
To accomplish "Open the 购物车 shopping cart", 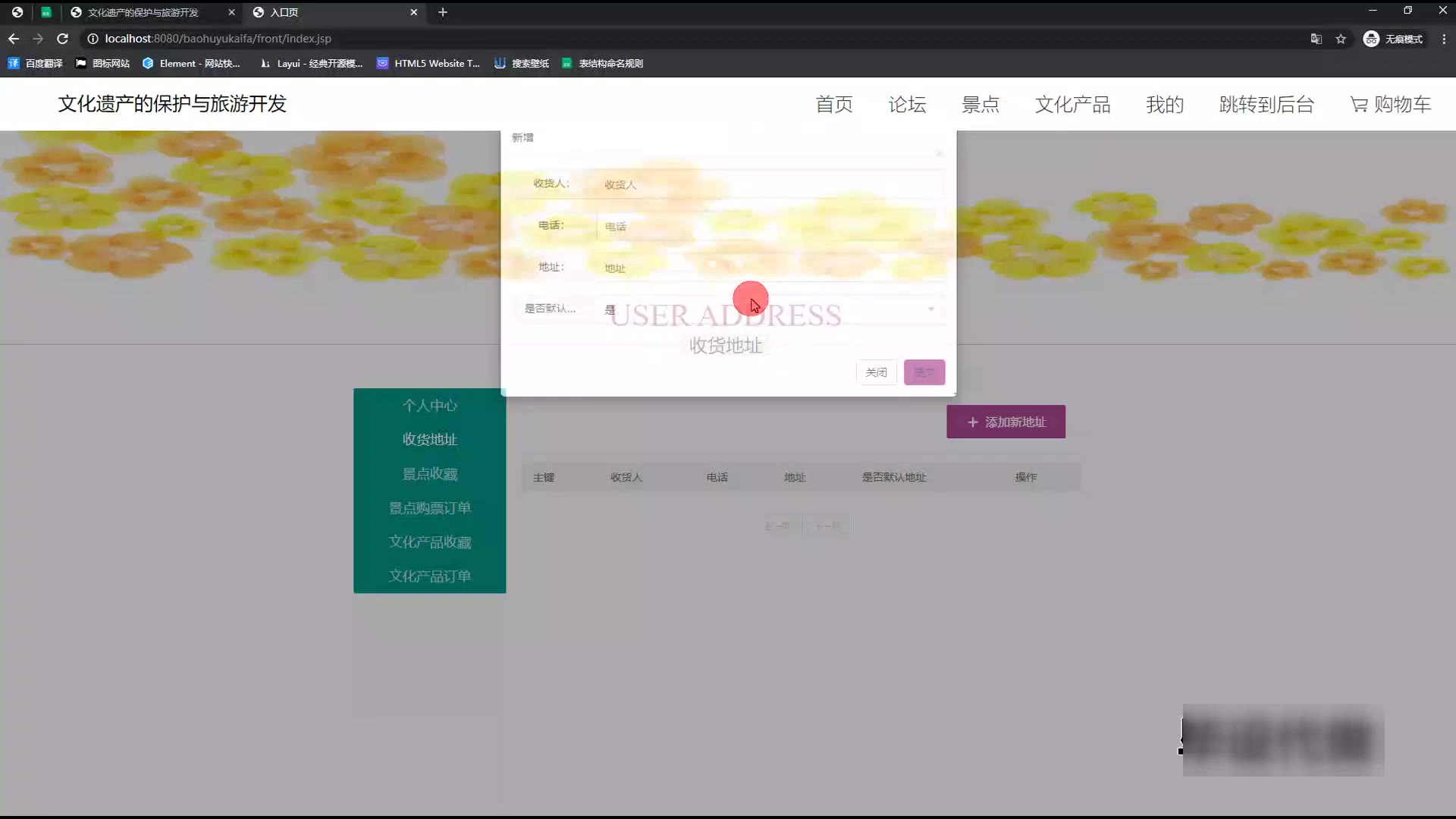I will pos(1390,105).
